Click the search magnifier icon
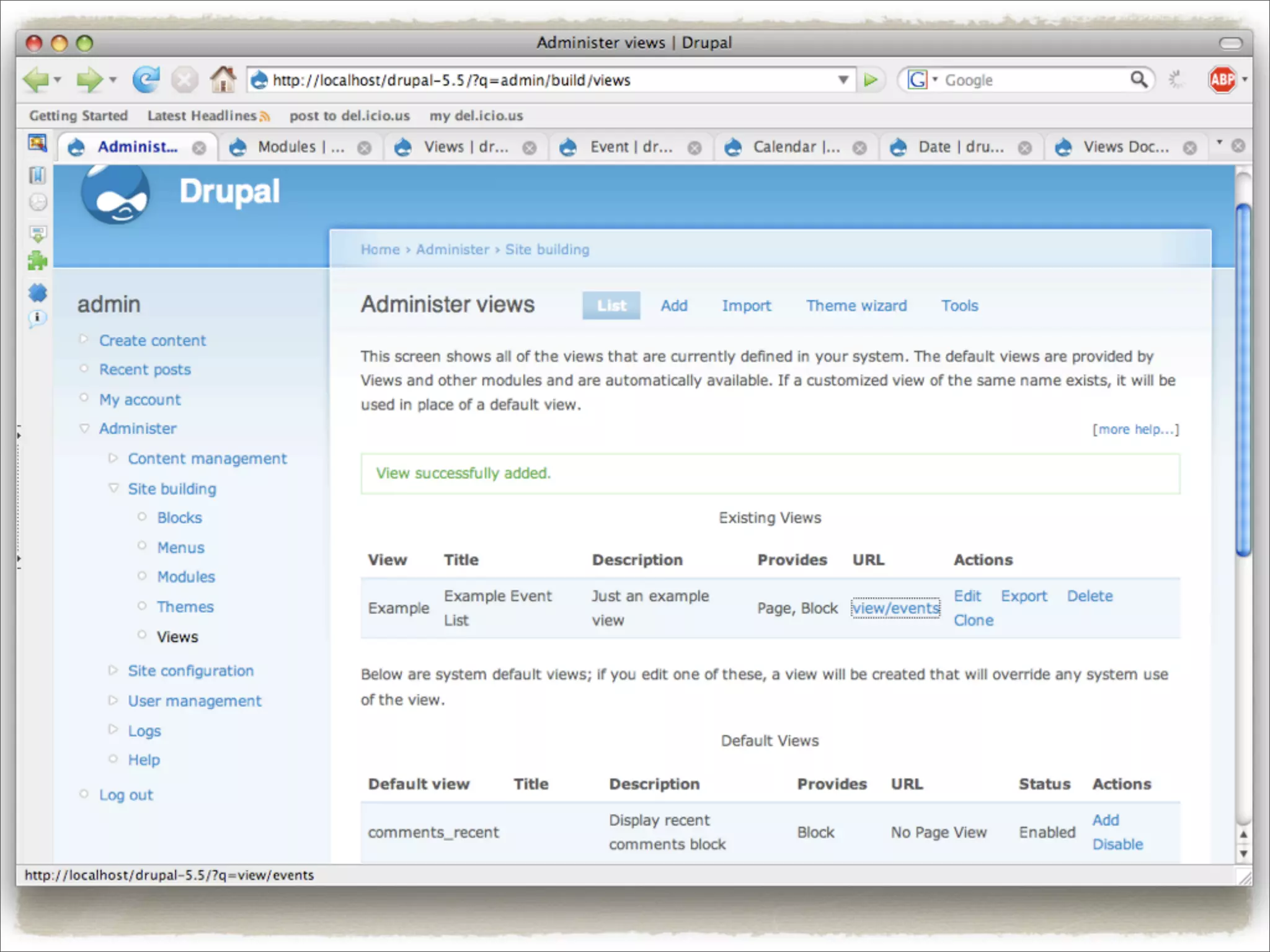This screenshot has width=1270, height=952. point(1139,79)
